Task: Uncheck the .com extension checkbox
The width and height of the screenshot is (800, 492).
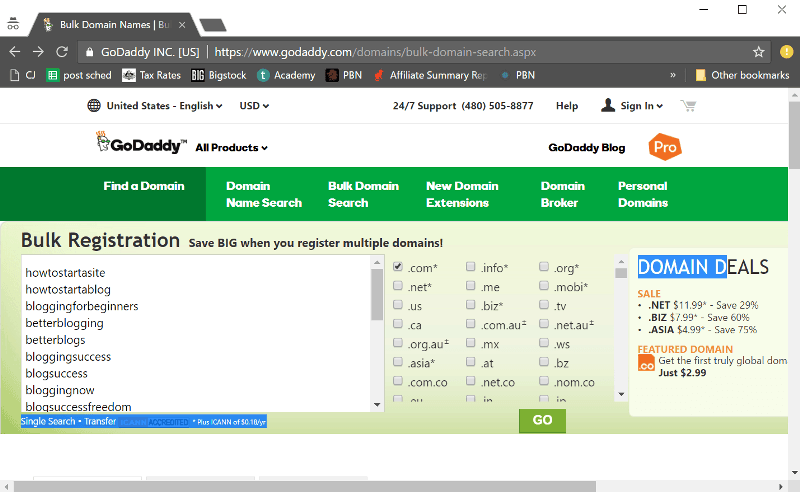Action: pyautogui.click(x=398, y=267)
